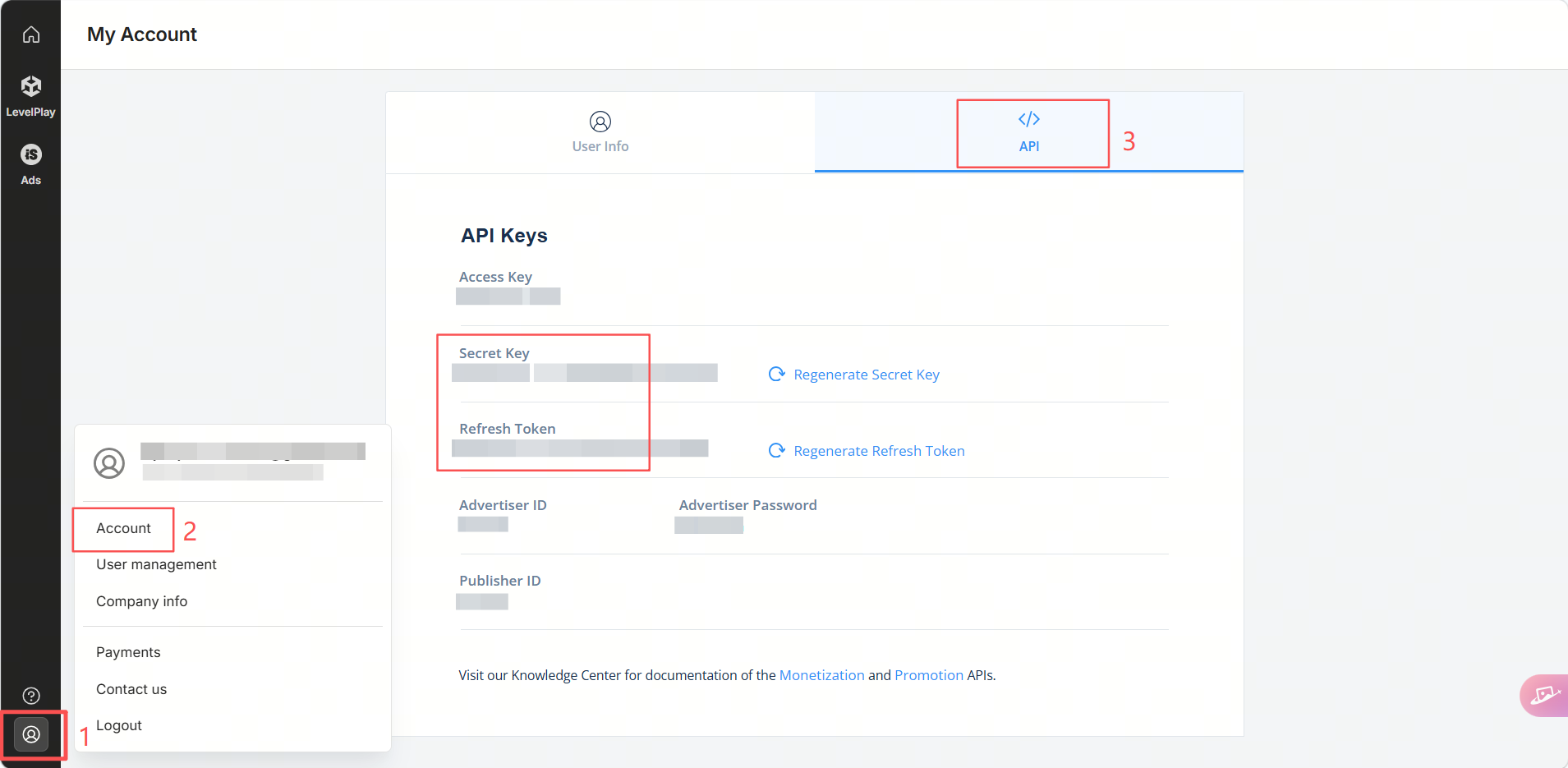Open the pink floating widget icon
This screenshot has height=768, width=1568.
click(1544, 696)
